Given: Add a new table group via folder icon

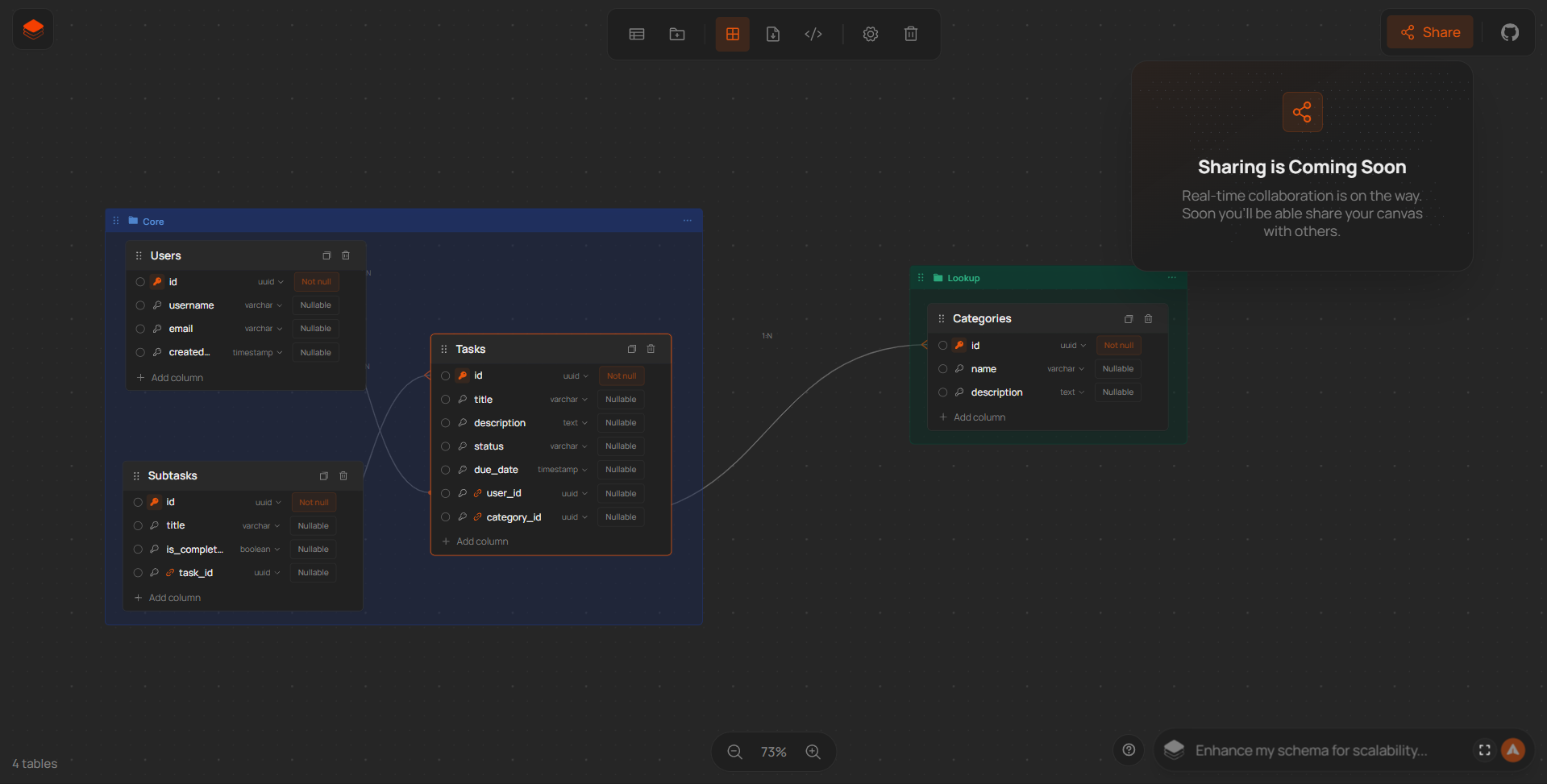Looking at the screenshot, I should click(x=676, y=34).
